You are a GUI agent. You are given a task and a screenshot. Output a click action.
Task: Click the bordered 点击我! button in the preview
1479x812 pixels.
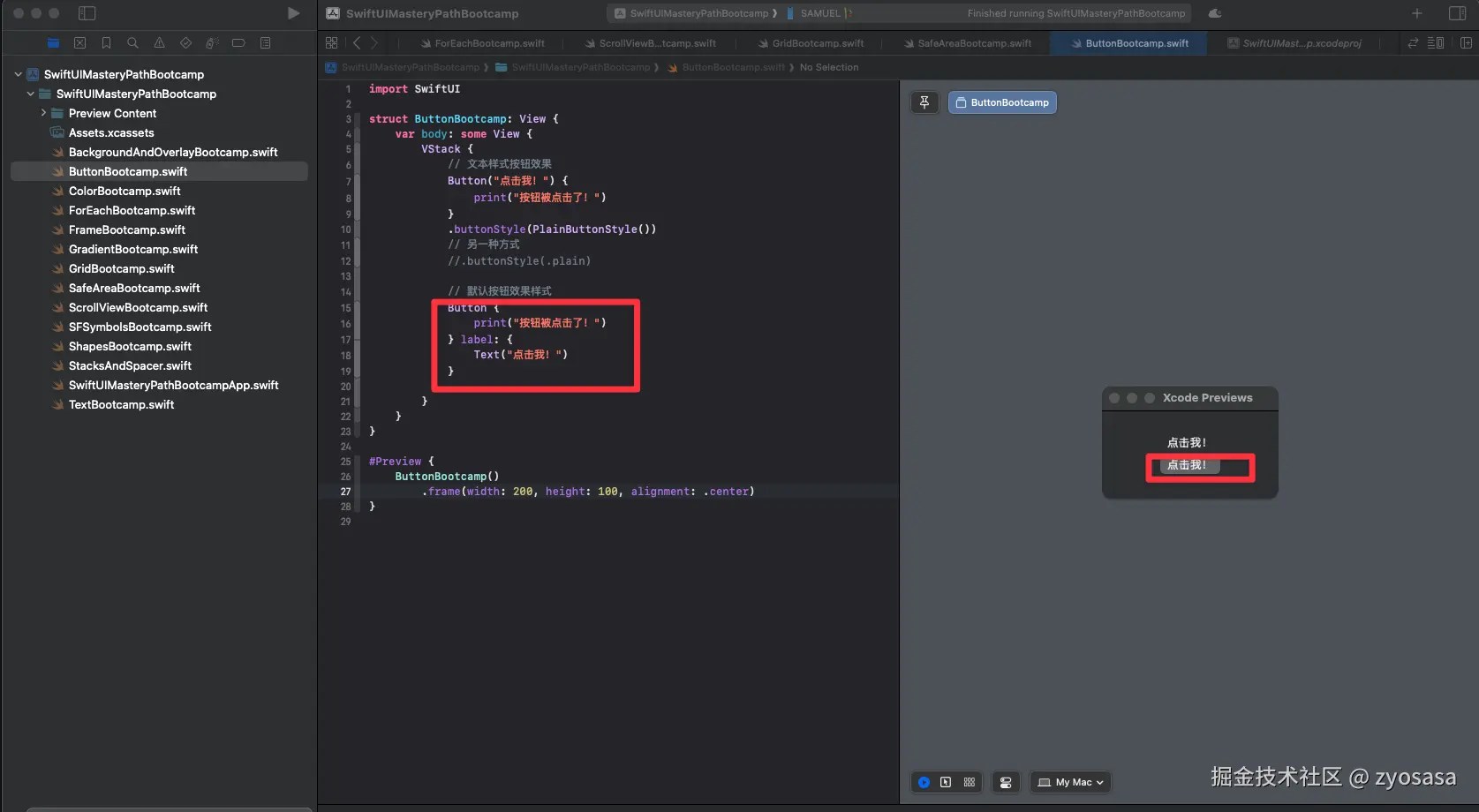tap(1189, 465)
